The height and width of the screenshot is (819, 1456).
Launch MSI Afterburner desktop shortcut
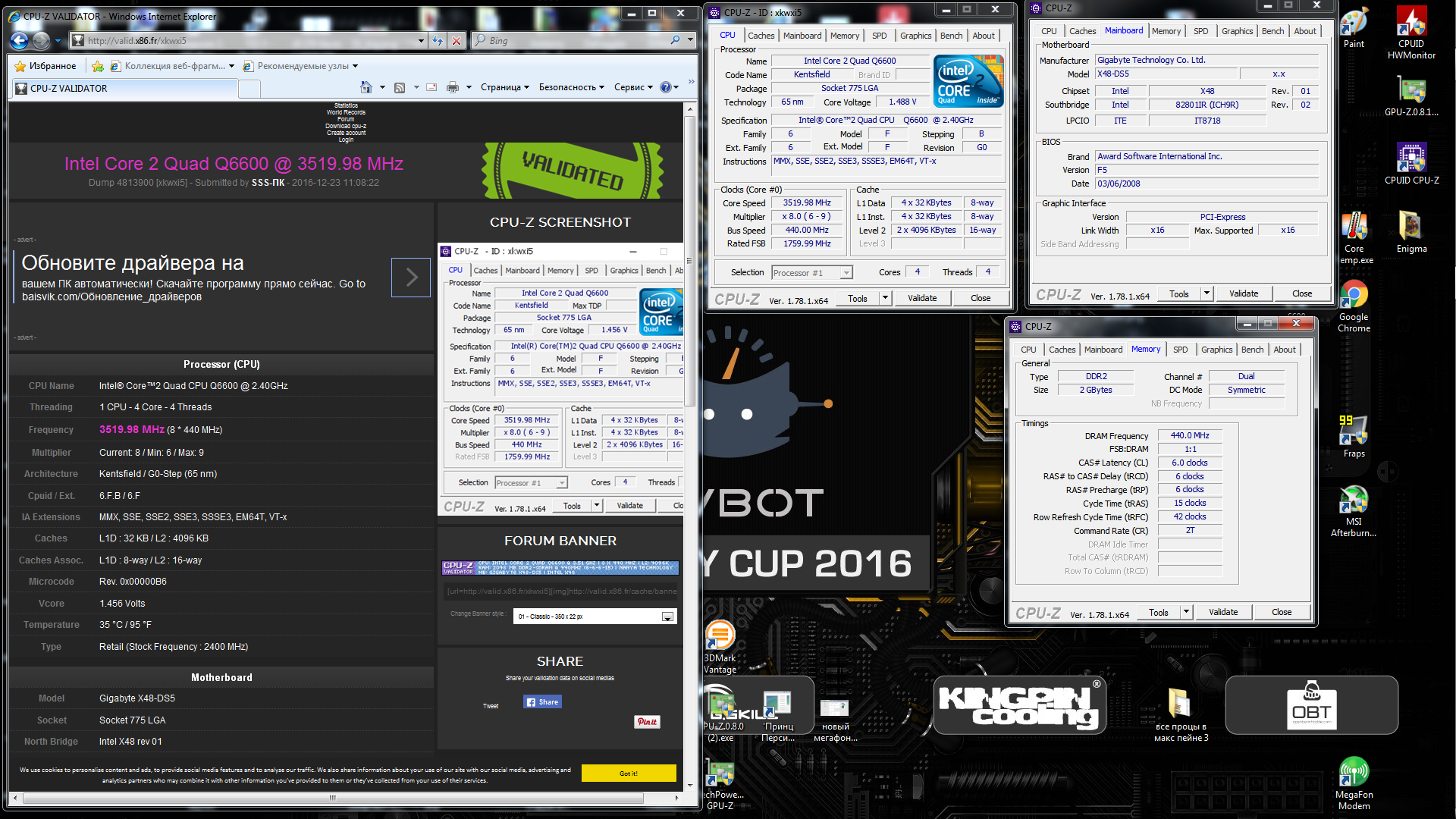tap(1354, 511)
